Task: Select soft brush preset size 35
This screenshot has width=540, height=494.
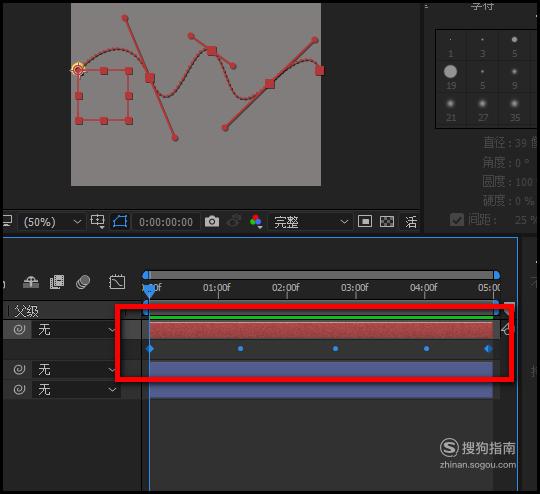Action: 515,110
